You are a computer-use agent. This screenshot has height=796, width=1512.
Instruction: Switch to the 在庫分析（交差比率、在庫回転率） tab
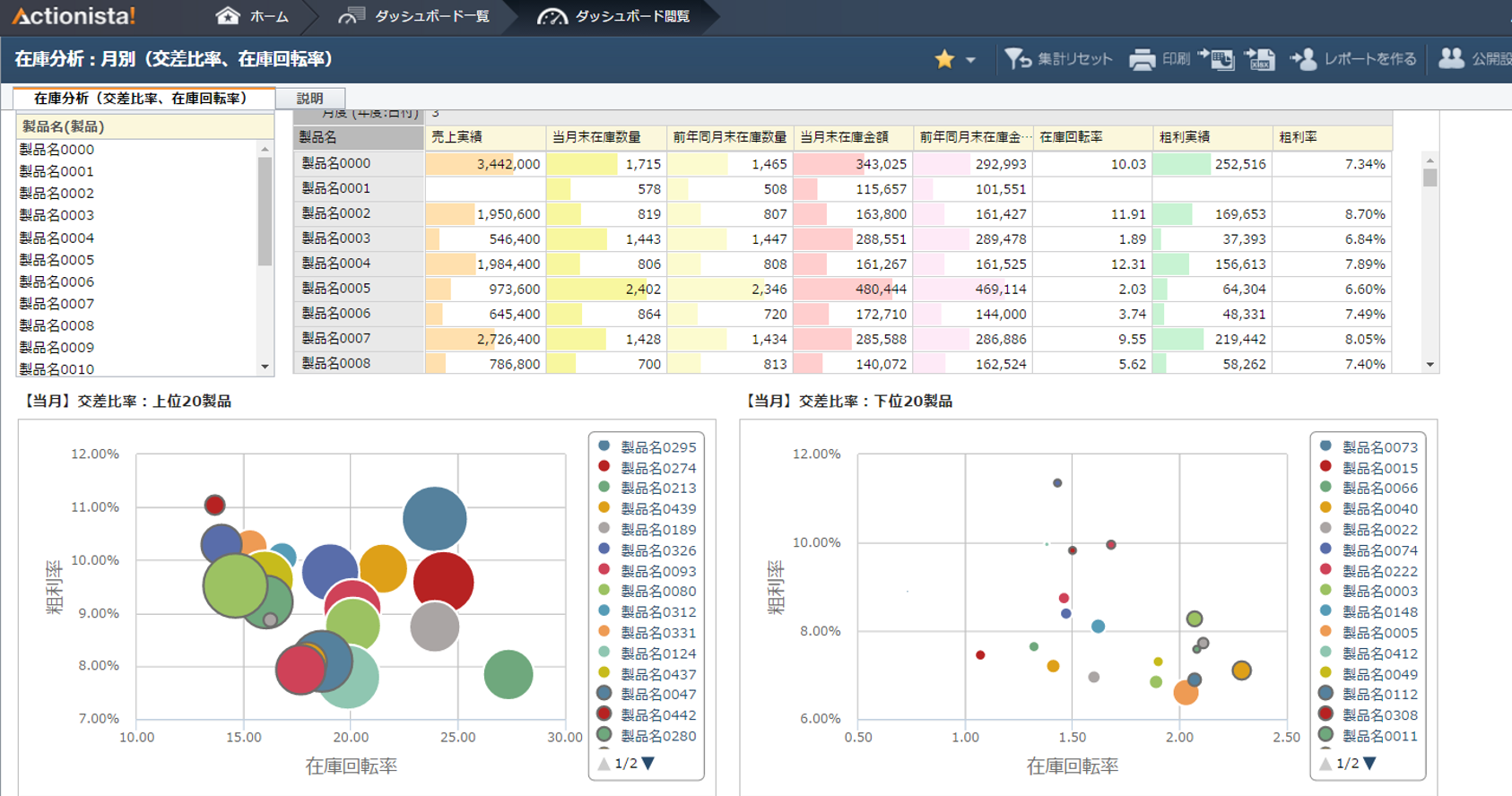pyautogui.click(x=143, y=98)
